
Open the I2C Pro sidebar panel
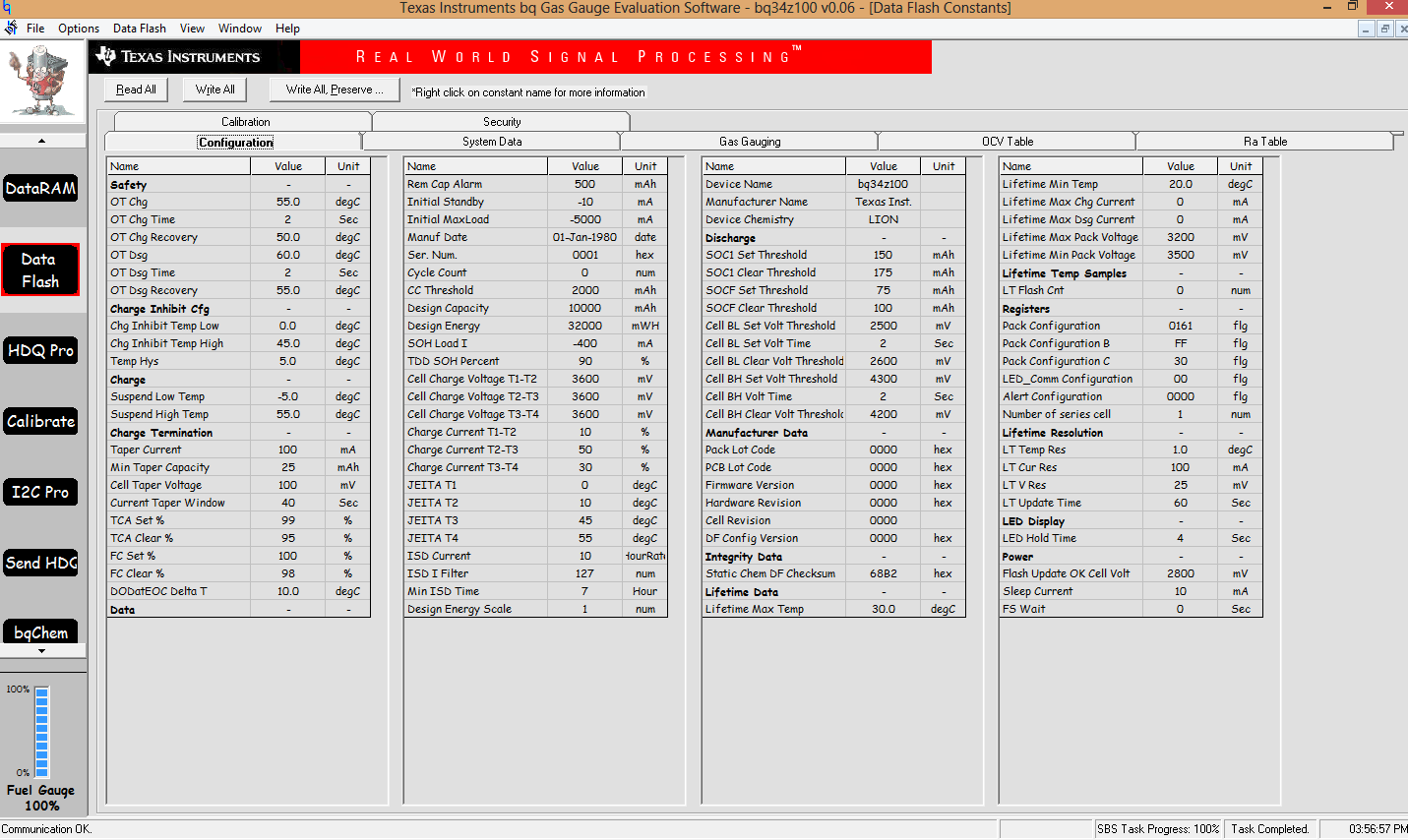pyautogui.click(x=40, y=492)
